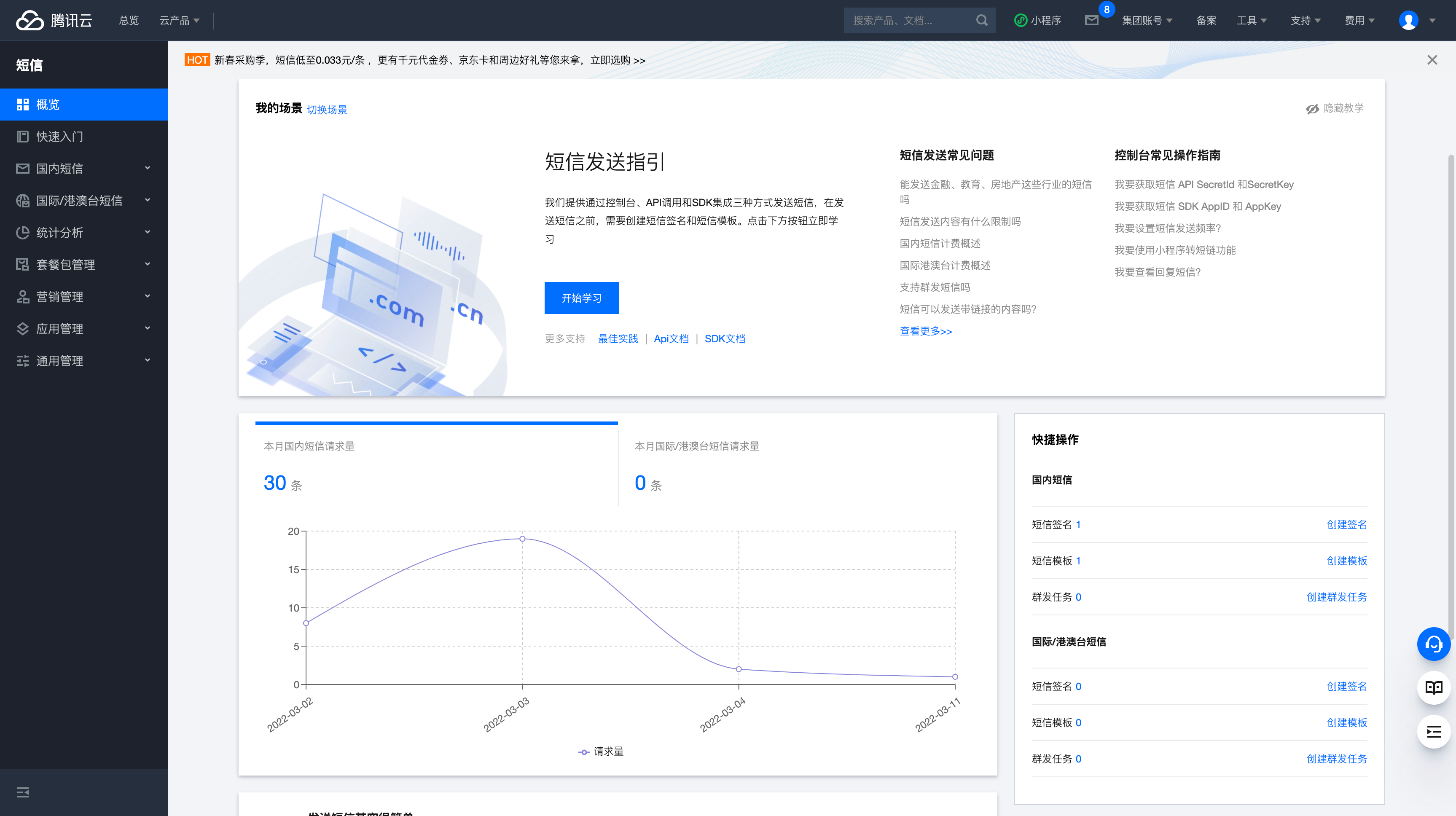
Task: Open the Mini Program (小程序) icon
Action: tap(1021, 20)
